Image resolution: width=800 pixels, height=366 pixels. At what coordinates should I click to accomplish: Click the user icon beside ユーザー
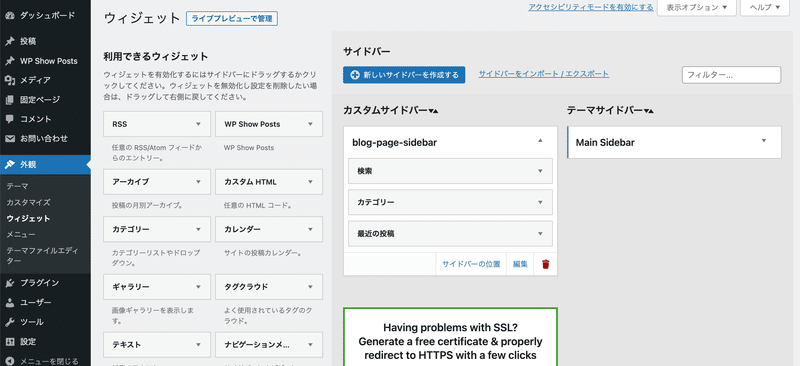pyautogui.click(x=10, y=302)
